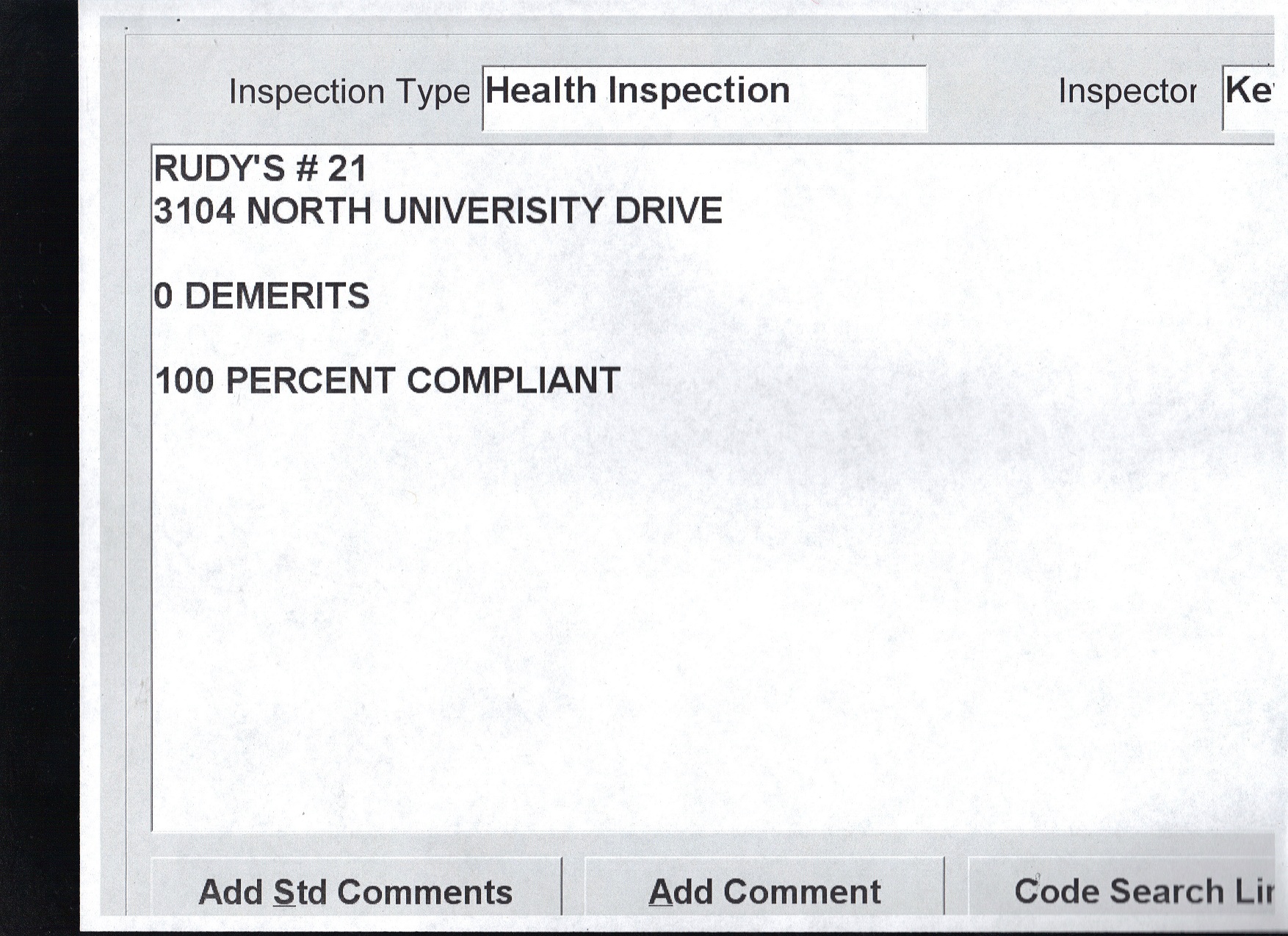Click the Add Std Comments button

point(355,891)
